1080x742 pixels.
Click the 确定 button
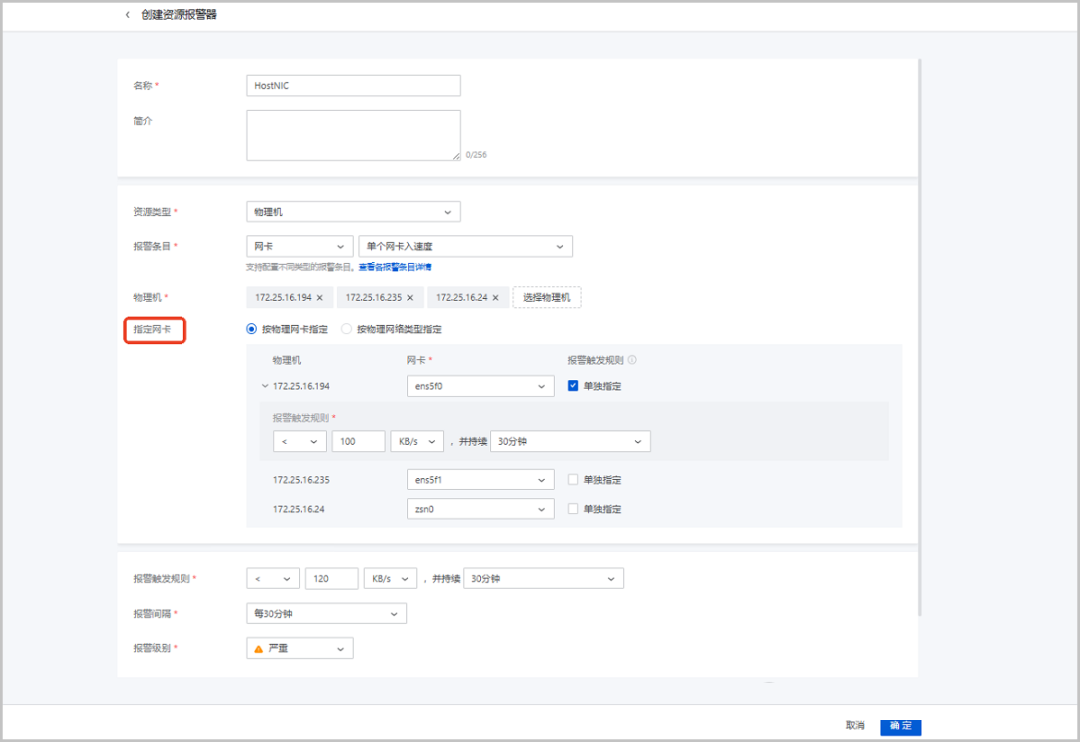tap(900, 726)
